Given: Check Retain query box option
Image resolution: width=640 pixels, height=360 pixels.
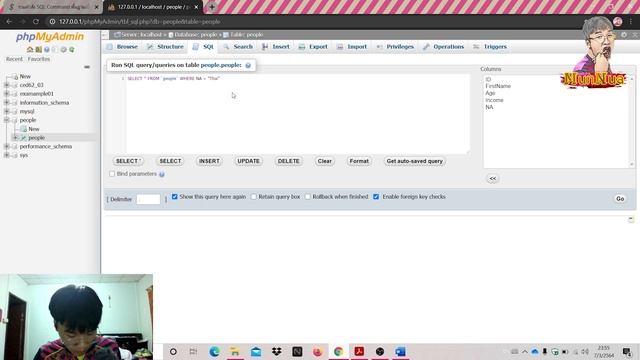Looking at the screenshot, I should (254, 197).
